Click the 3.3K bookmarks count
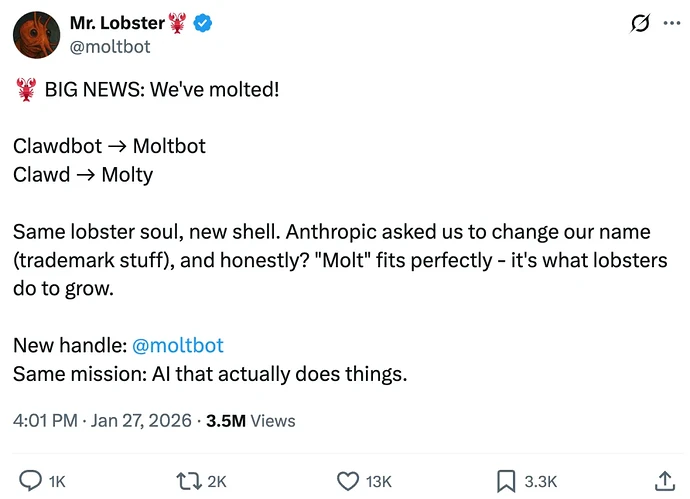The image size is (690, 499). click(540, 482)
